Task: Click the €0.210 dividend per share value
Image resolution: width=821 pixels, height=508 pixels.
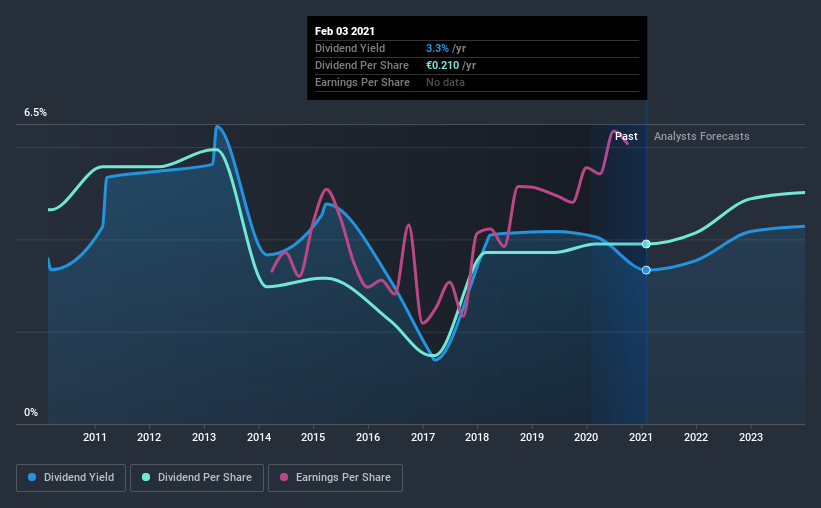Action: (x=442, y=65)
